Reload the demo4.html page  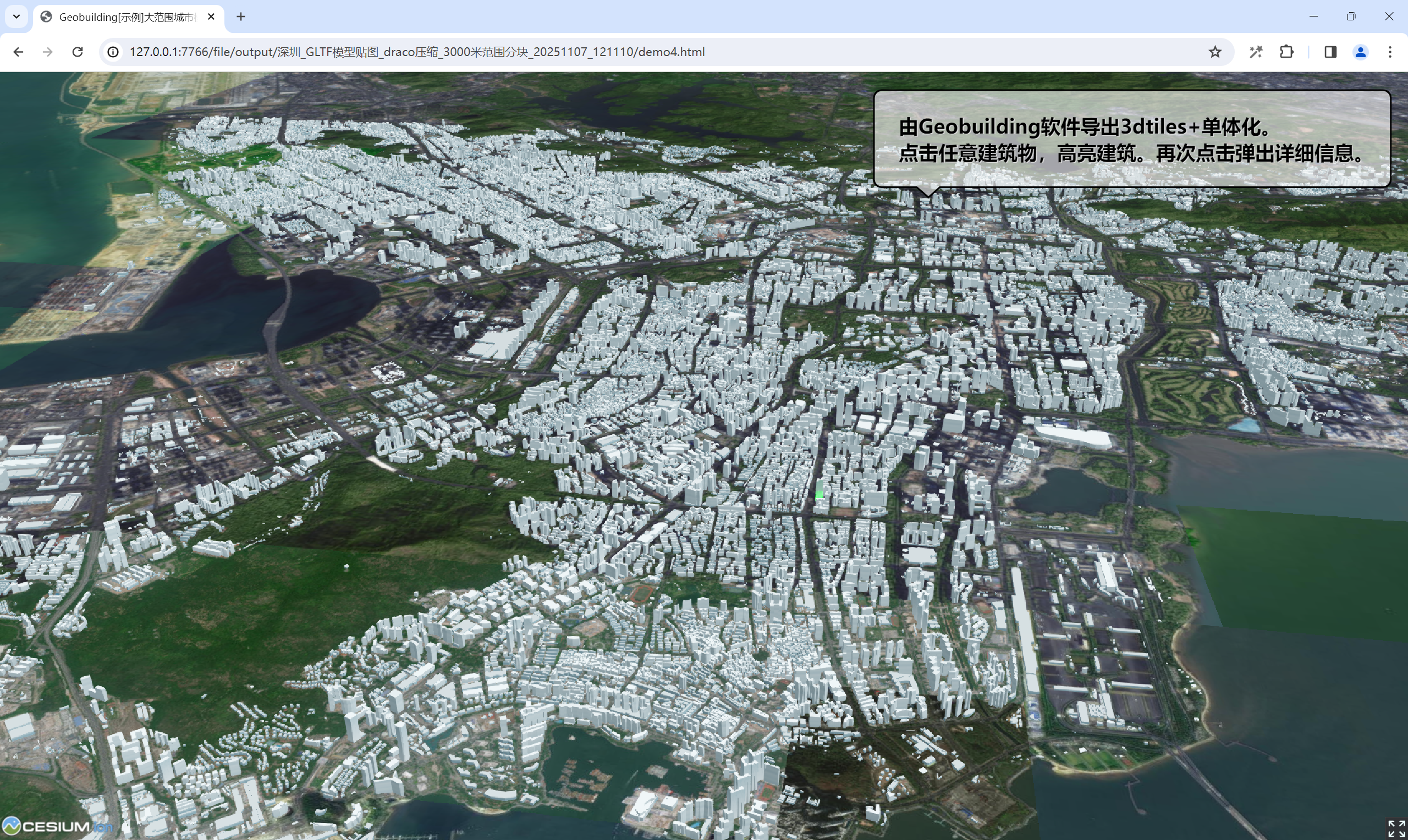click(x=78, y=52)
